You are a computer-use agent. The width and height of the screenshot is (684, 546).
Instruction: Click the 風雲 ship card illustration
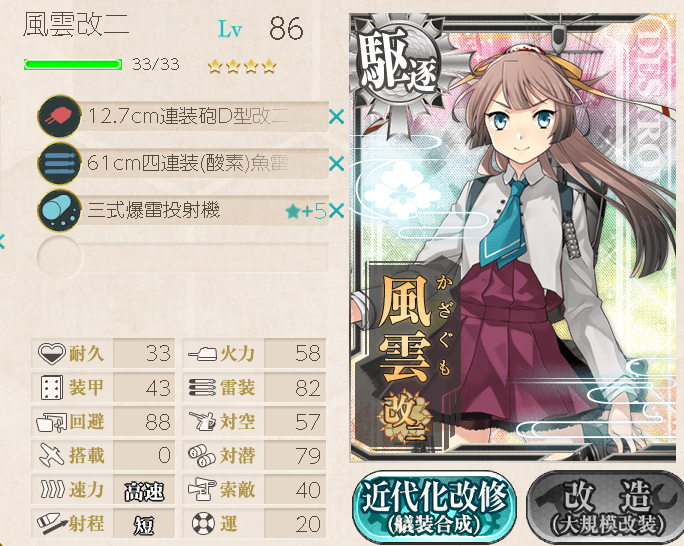pyautogui.click(x=513, y=238)
